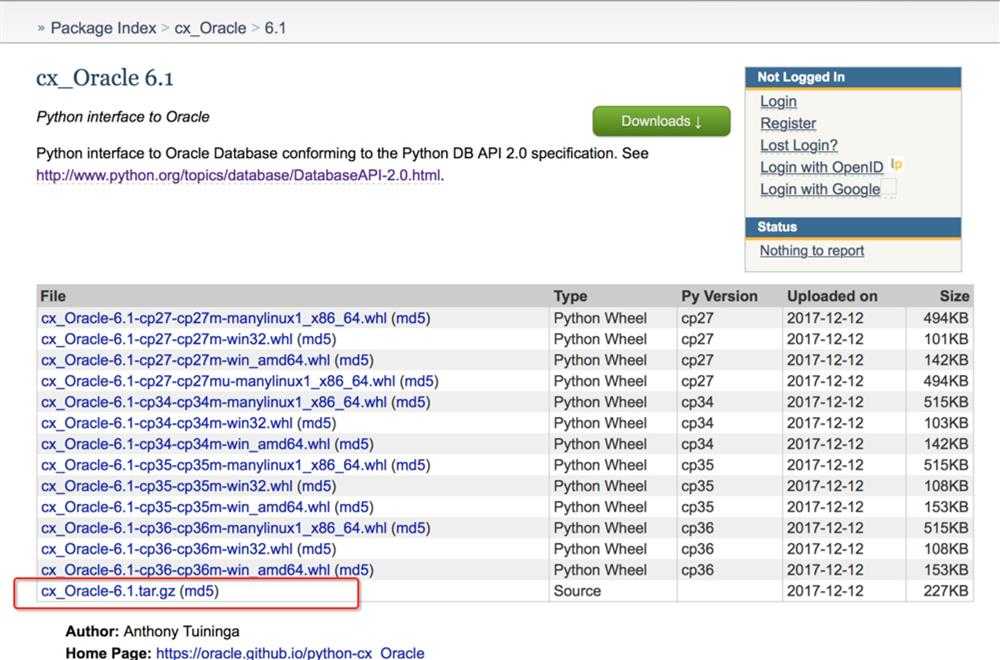Open Package Index breadcrumb link
Viewport: 1000px width, 660px height.
(103, 28)
